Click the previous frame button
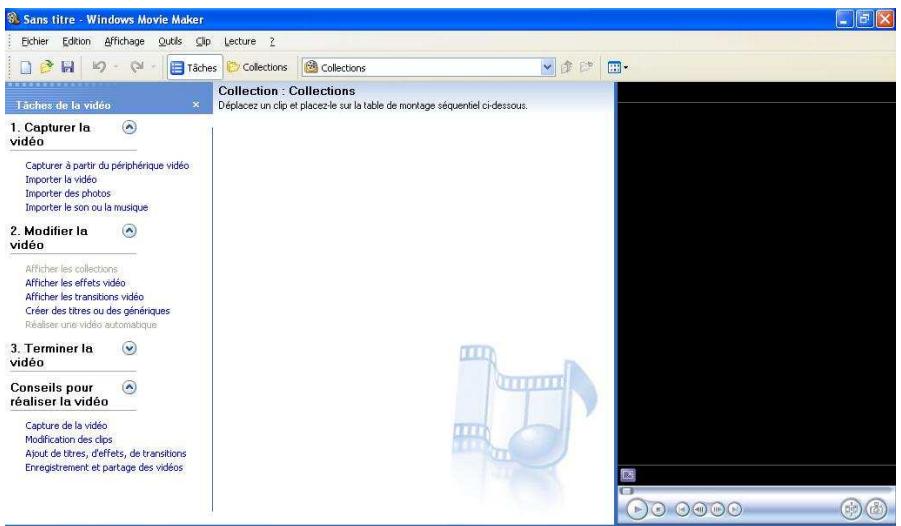This screenshot has width=901, height=526. 699,509
